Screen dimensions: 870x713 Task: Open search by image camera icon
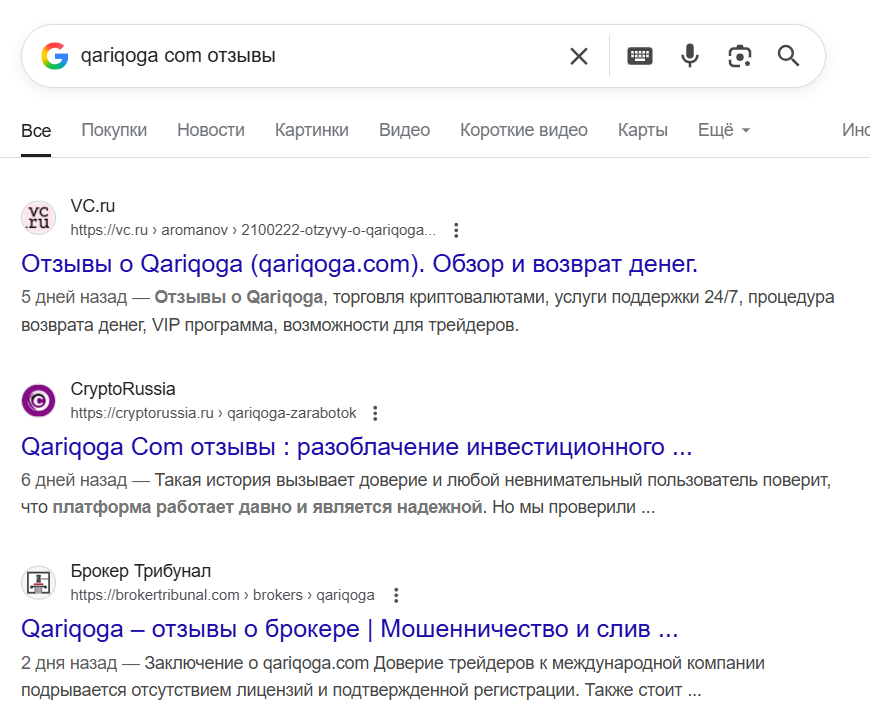click(740, 56)
